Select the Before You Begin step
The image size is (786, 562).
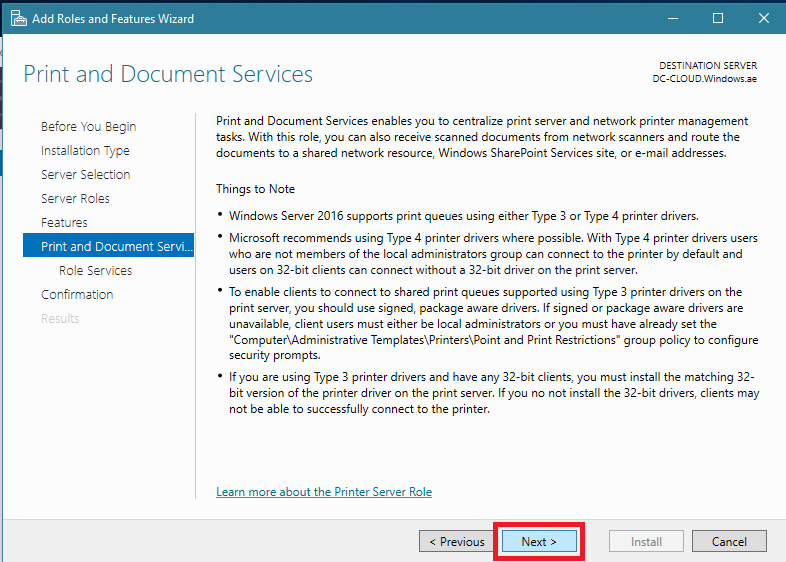click(x=89, y=127)
